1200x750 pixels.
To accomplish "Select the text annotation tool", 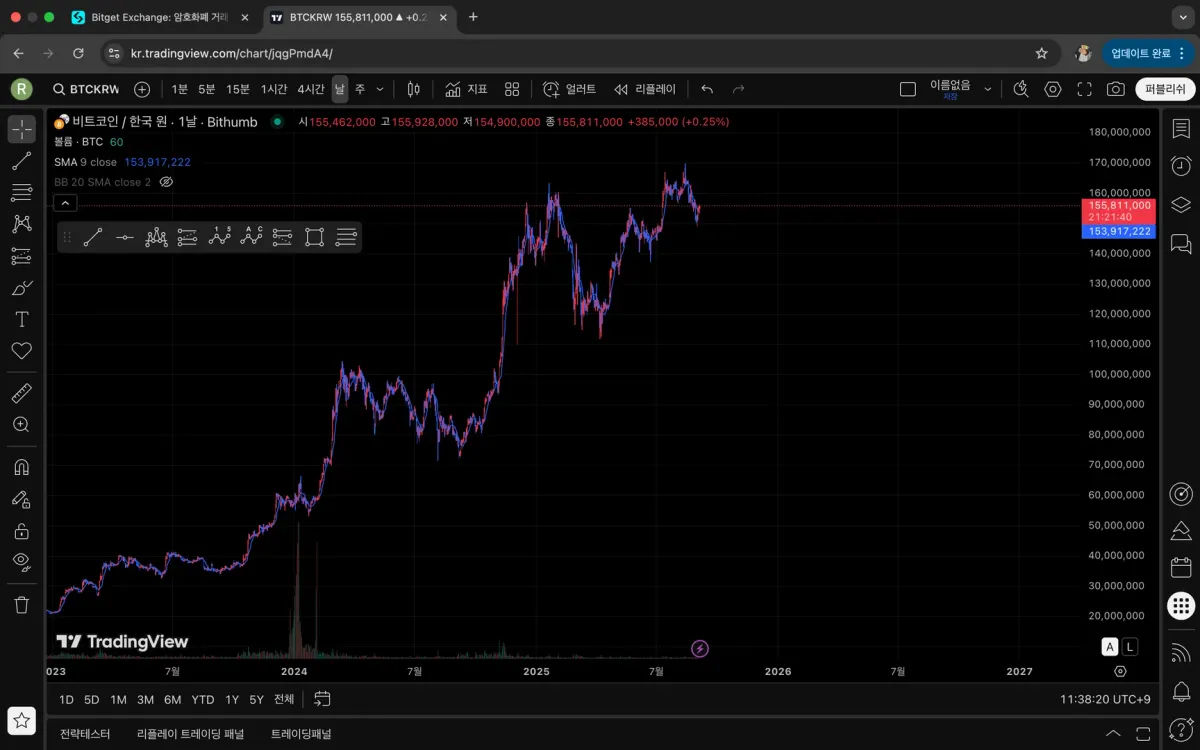I will [x=21, y=319].
